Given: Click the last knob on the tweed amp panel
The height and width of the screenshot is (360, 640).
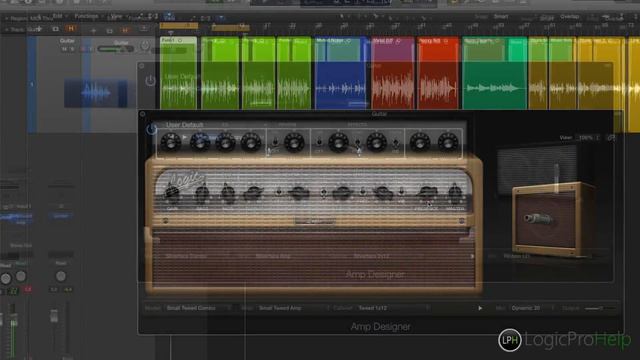Looking at the screenshot, I should 454,193.
